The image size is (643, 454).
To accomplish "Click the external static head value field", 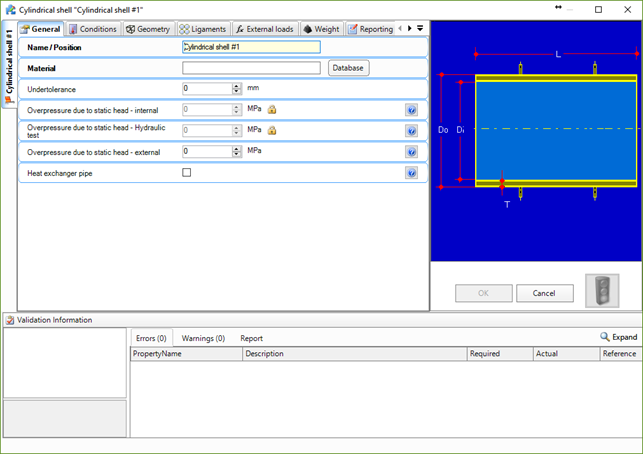I will pyautogui.click(x=207, y=151).
